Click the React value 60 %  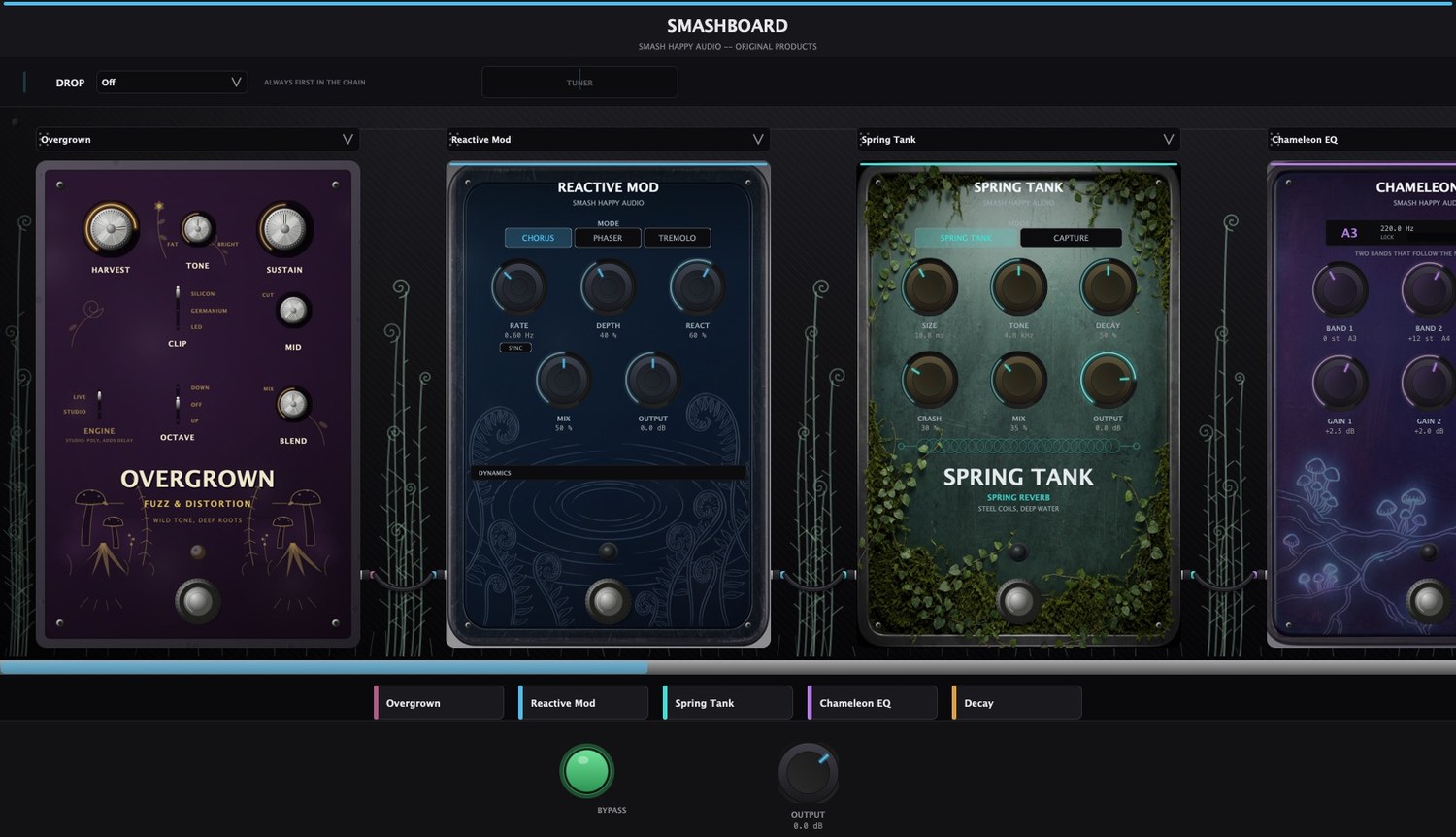pos(697,335)
